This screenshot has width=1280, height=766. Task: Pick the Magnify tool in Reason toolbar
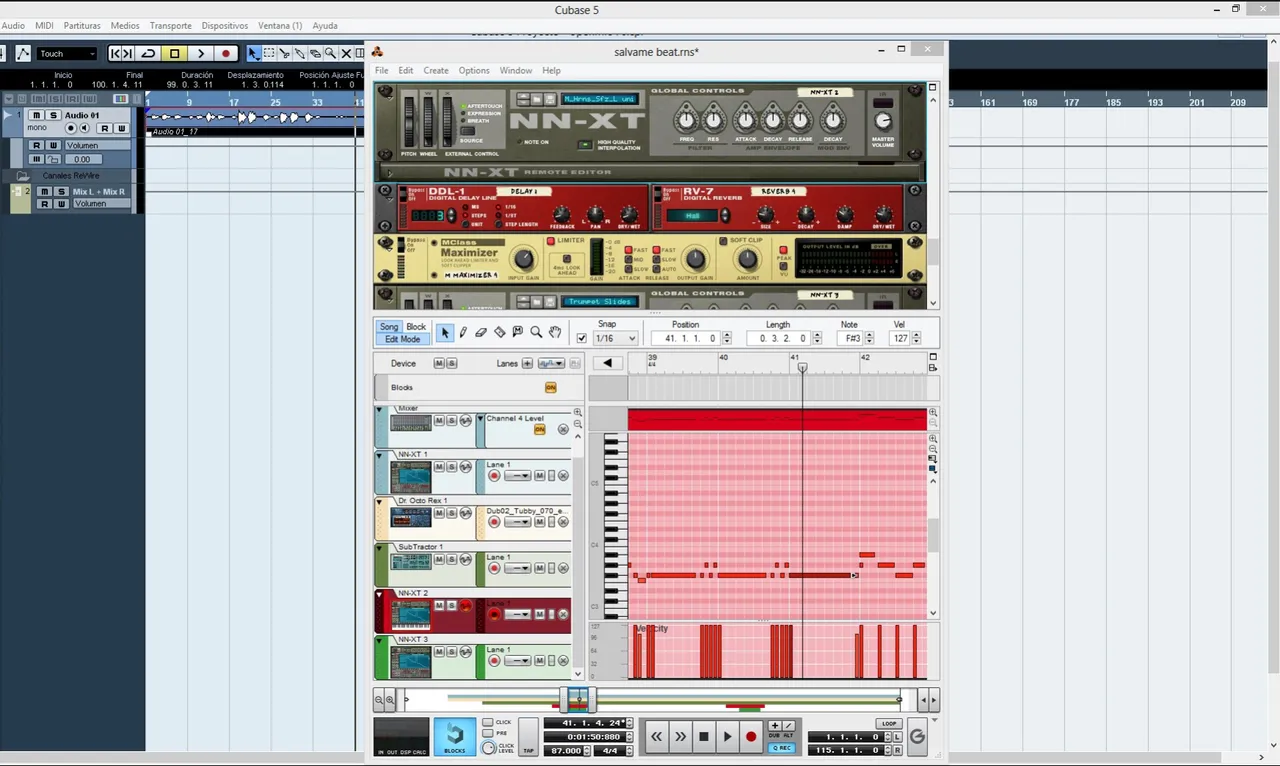(536, 332)
